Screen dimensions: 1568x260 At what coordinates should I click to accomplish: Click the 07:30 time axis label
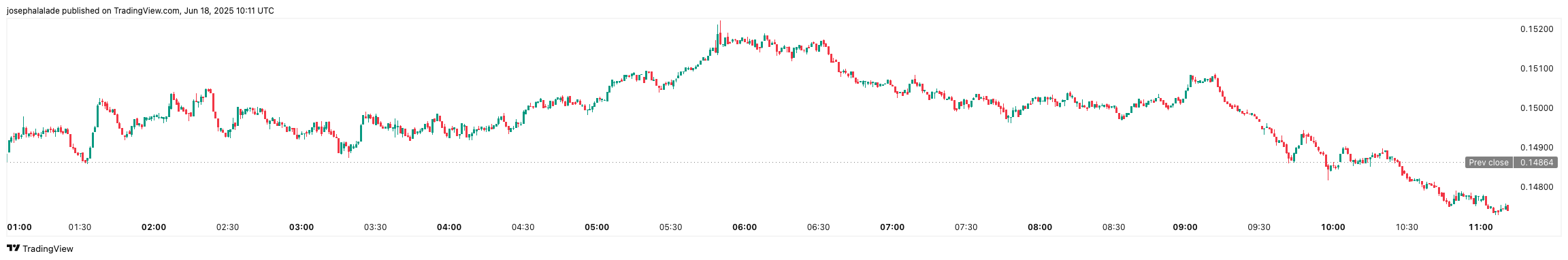966,227
